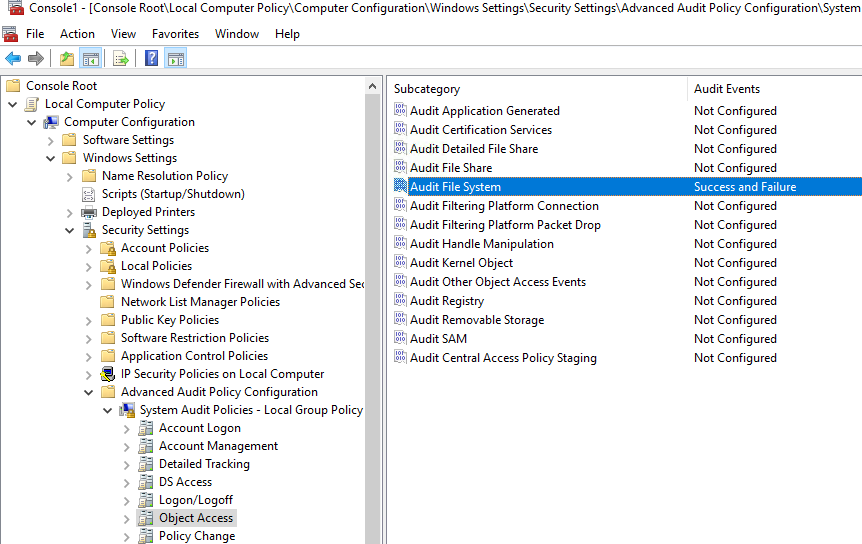This screenshot has height=544, width=862.
Task: Open the Action menu
Action: (x=77, y=33)
